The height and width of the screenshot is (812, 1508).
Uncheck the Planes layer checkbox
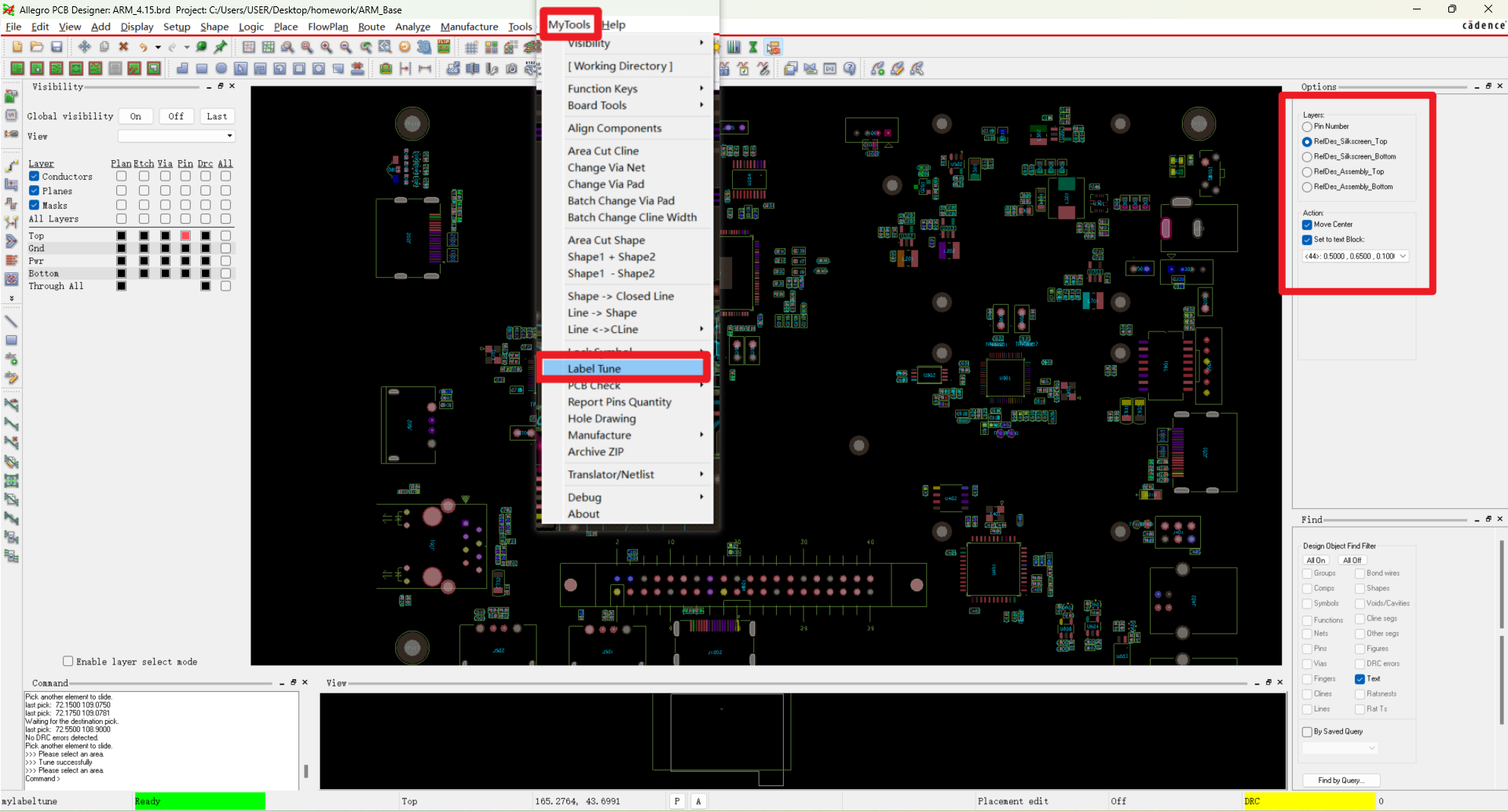[35, 191]
